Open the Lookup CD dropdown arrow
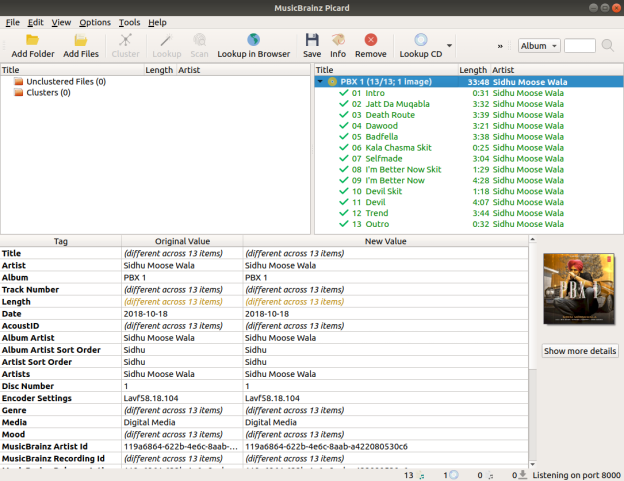The image size is (624, 481). point(450,46)
